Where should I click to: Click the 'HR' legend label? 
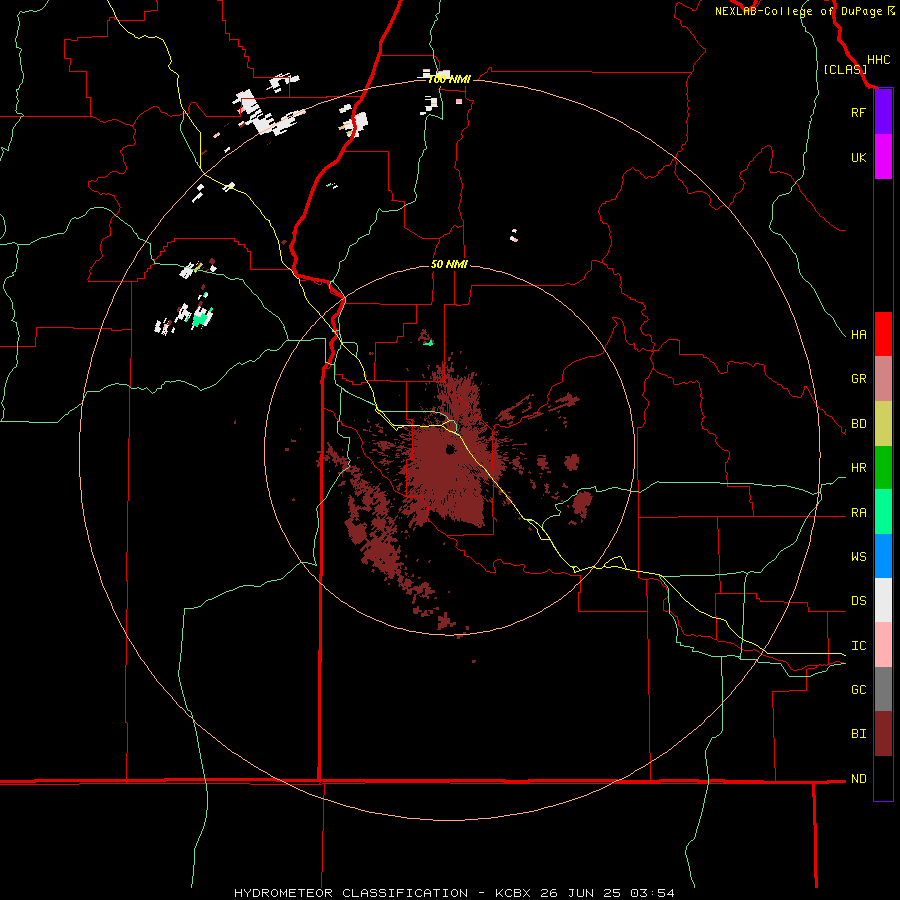pyautogui.click(x=858, y=468)
